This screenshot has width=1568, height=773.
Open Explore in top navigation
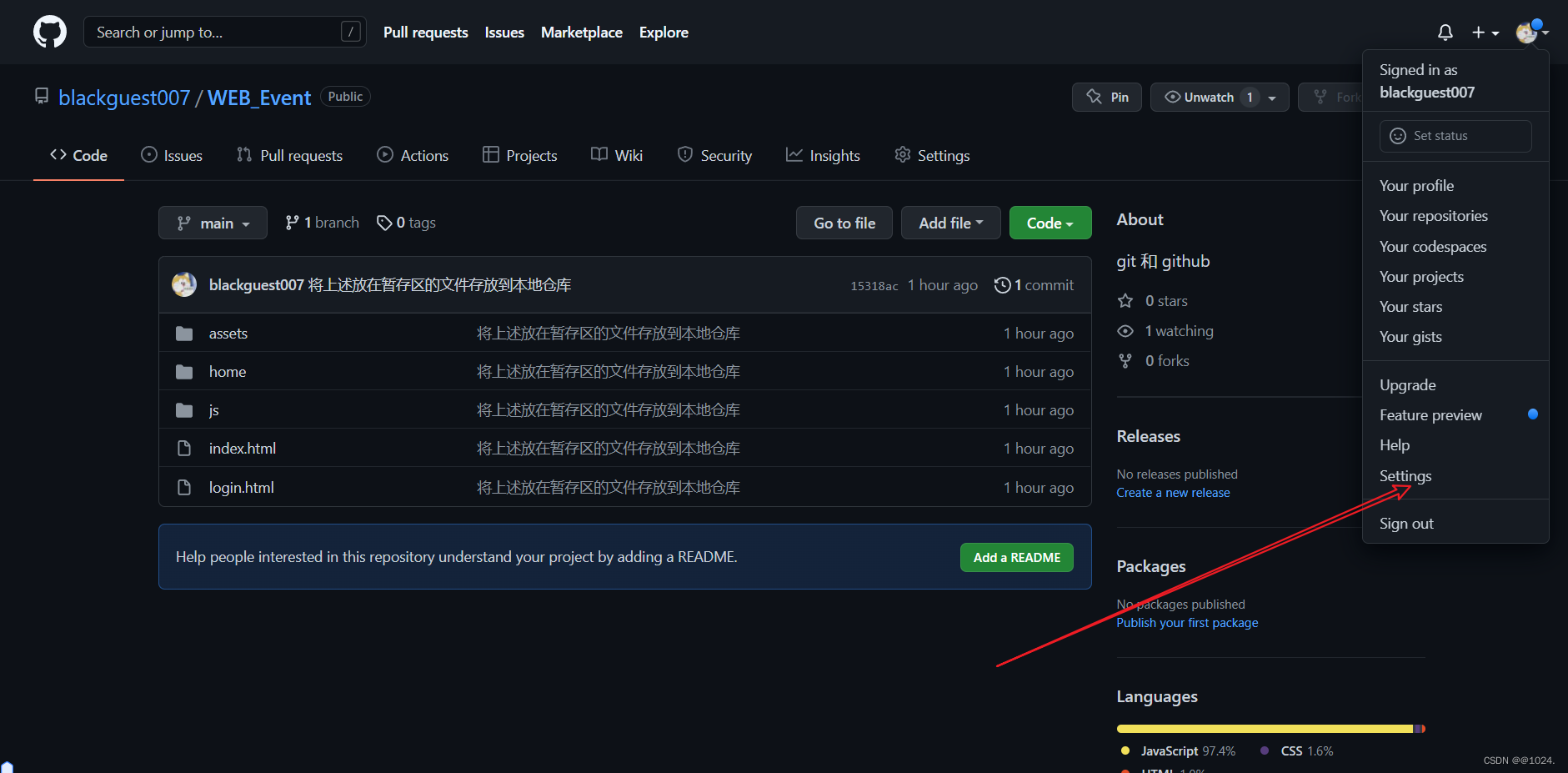[664, 33]
